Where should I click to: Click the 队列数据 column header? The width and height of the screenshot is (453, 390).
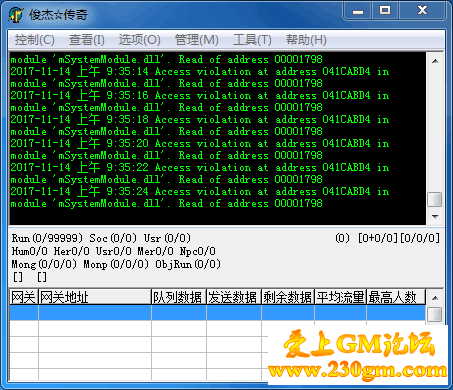179,297
